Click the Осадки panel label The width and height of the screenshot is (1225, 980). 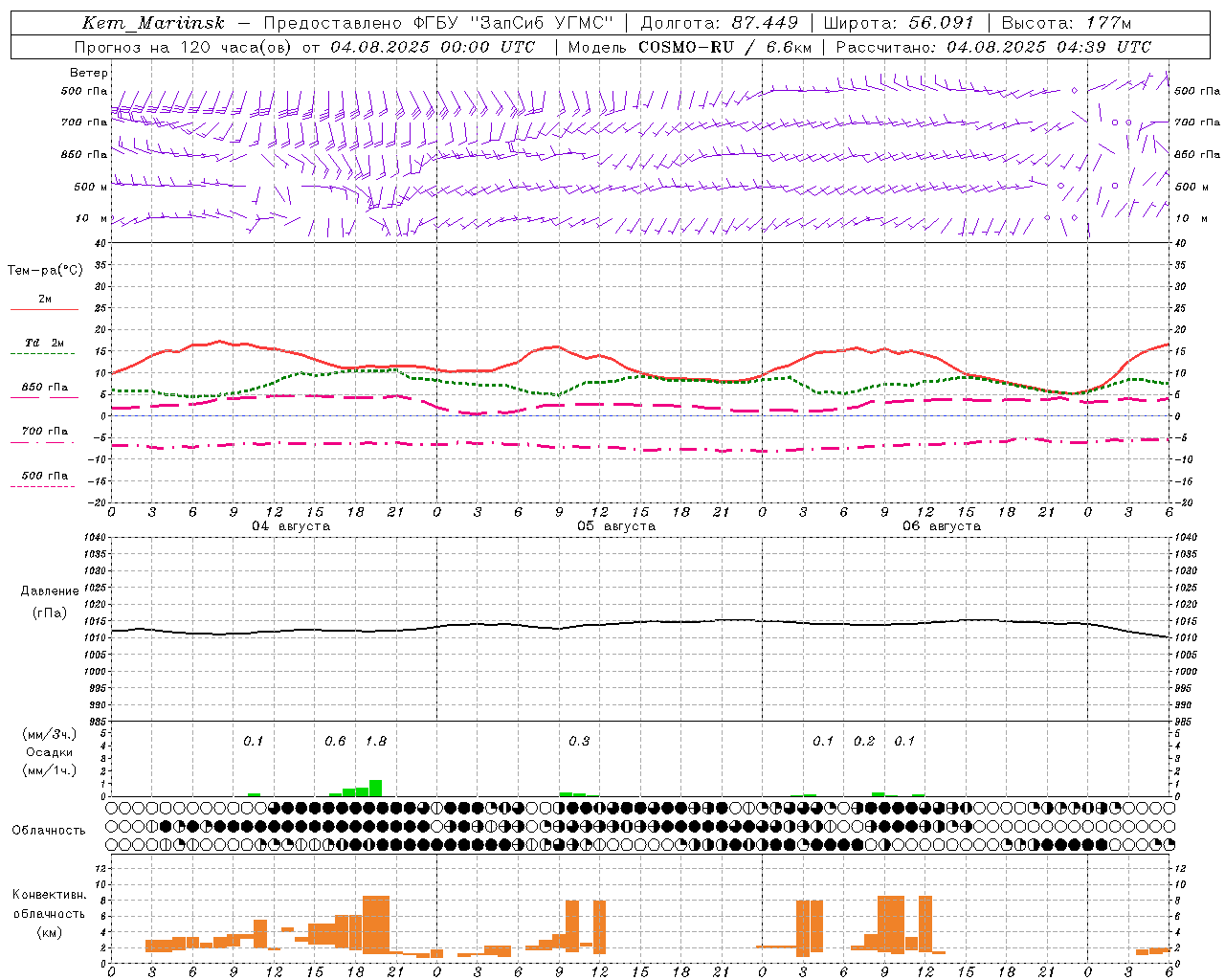point(50,752)
